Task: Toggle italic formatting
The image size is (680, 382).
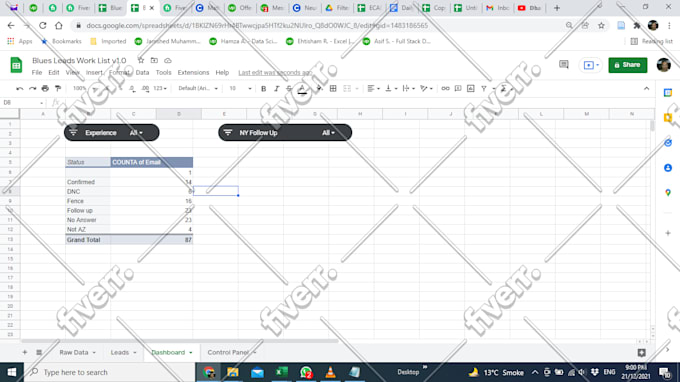Action: coord(276,88)
